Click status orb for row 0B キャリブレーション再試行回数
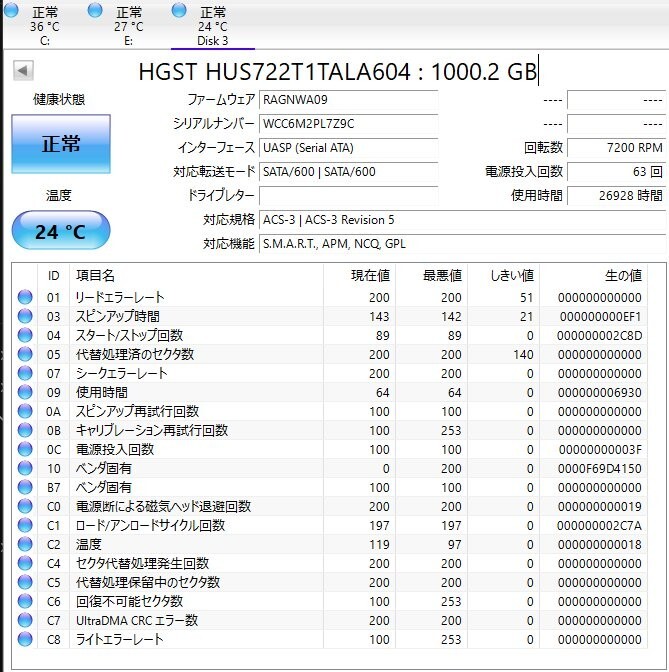The width and height of the screenshot is (669, 672). pyautogui.click(x=25, y=430)
